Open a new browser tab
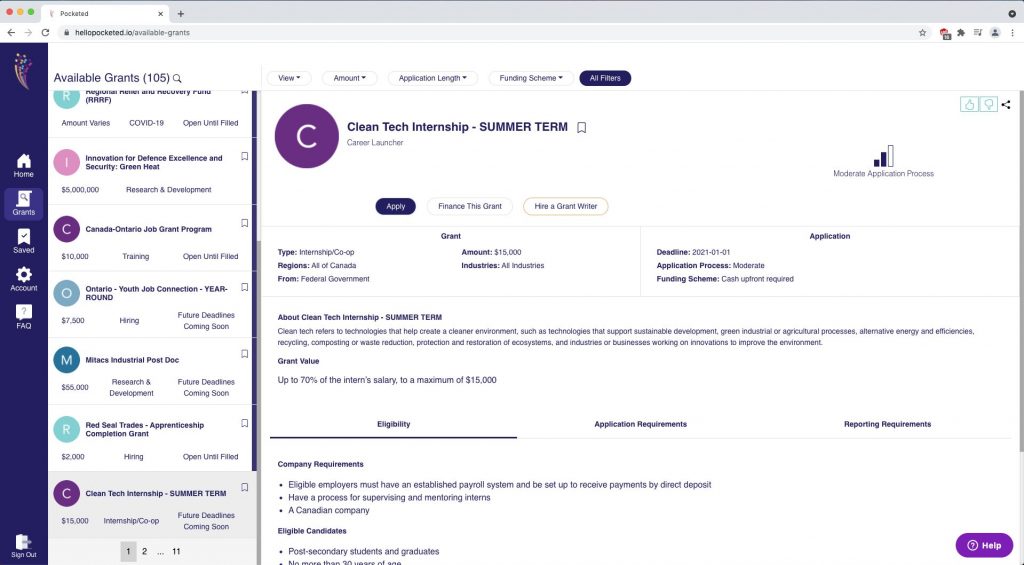This screenshot has height=565, width=1024. 181,14
